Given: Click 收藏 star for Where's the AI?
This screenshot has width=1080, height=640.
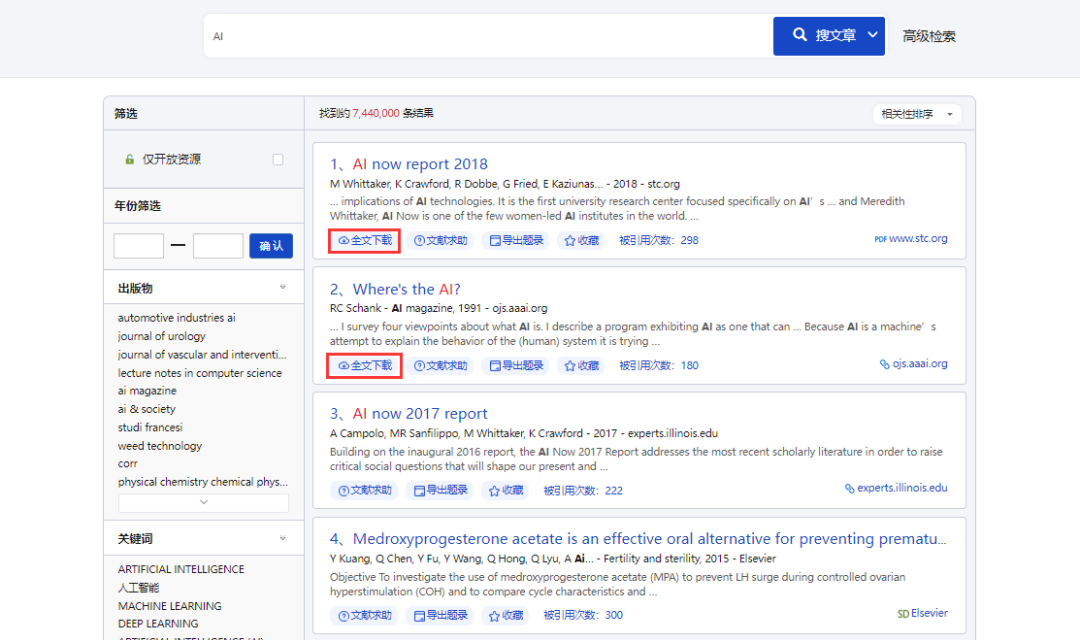Looking at the screenshot, I should [581, 365].
